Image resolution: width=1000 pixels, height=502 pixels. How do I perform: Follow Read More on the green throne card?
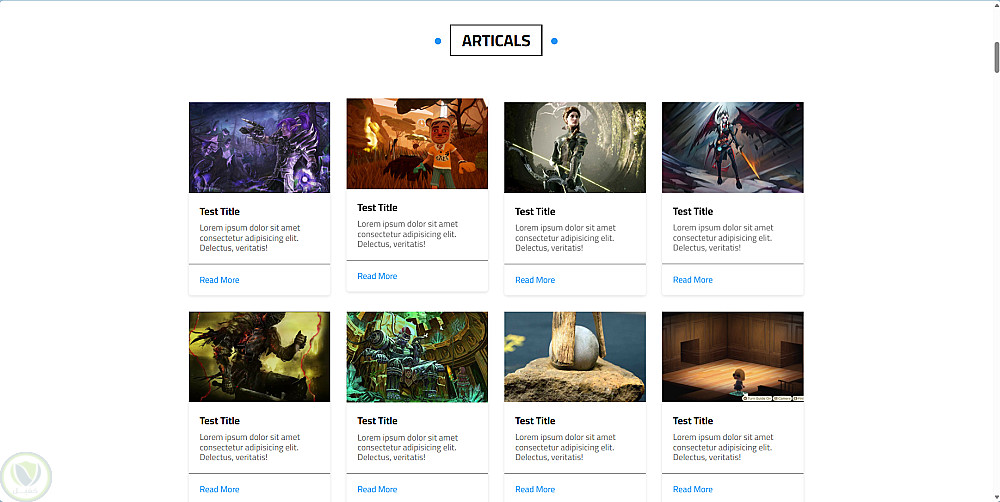pos(377,489)
